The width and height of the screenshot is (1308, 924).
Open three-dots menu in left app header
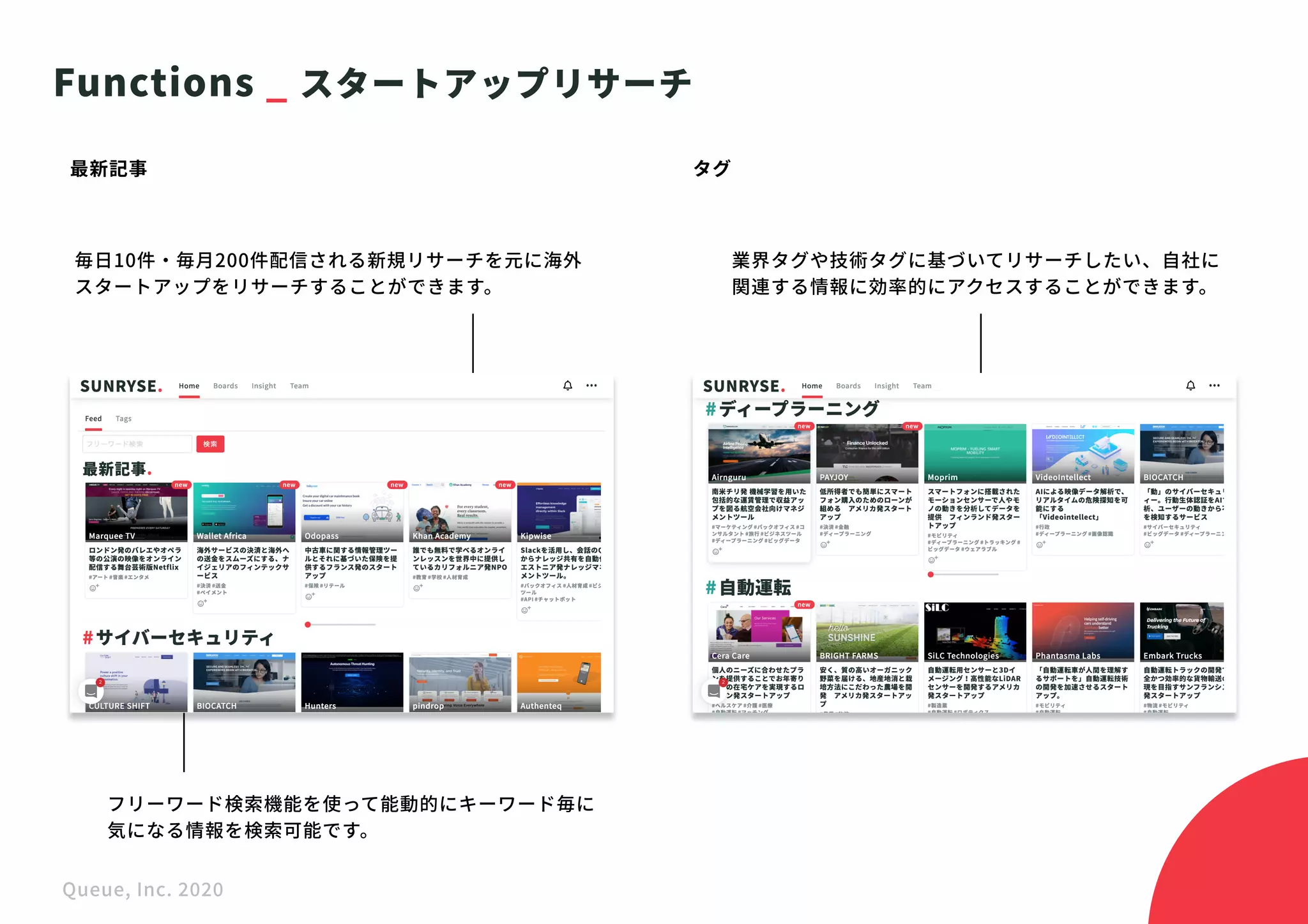click(591, 386)
